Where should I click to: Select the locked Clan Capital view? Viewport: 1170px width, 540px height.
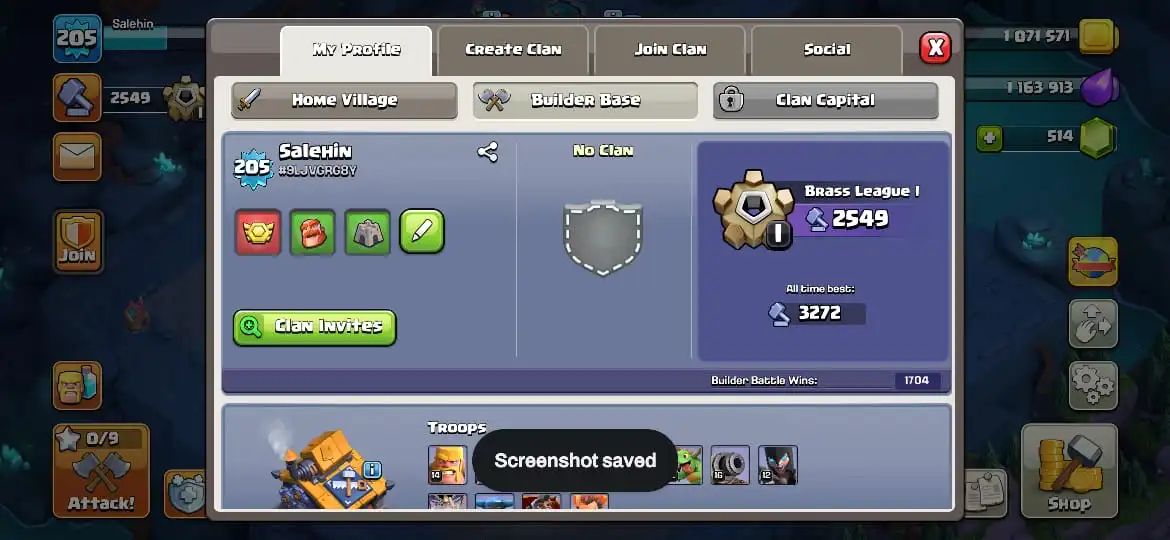coord(825,100)
